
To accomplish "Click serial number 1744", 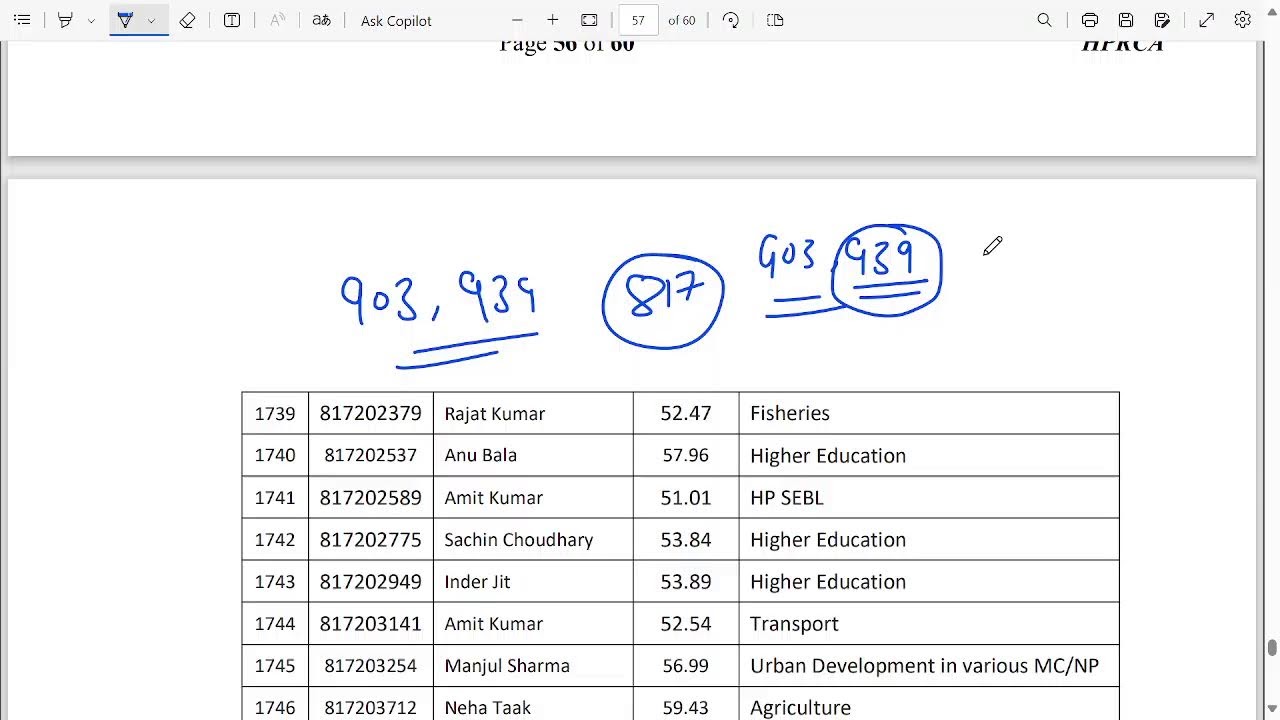I will coord(275,623).
